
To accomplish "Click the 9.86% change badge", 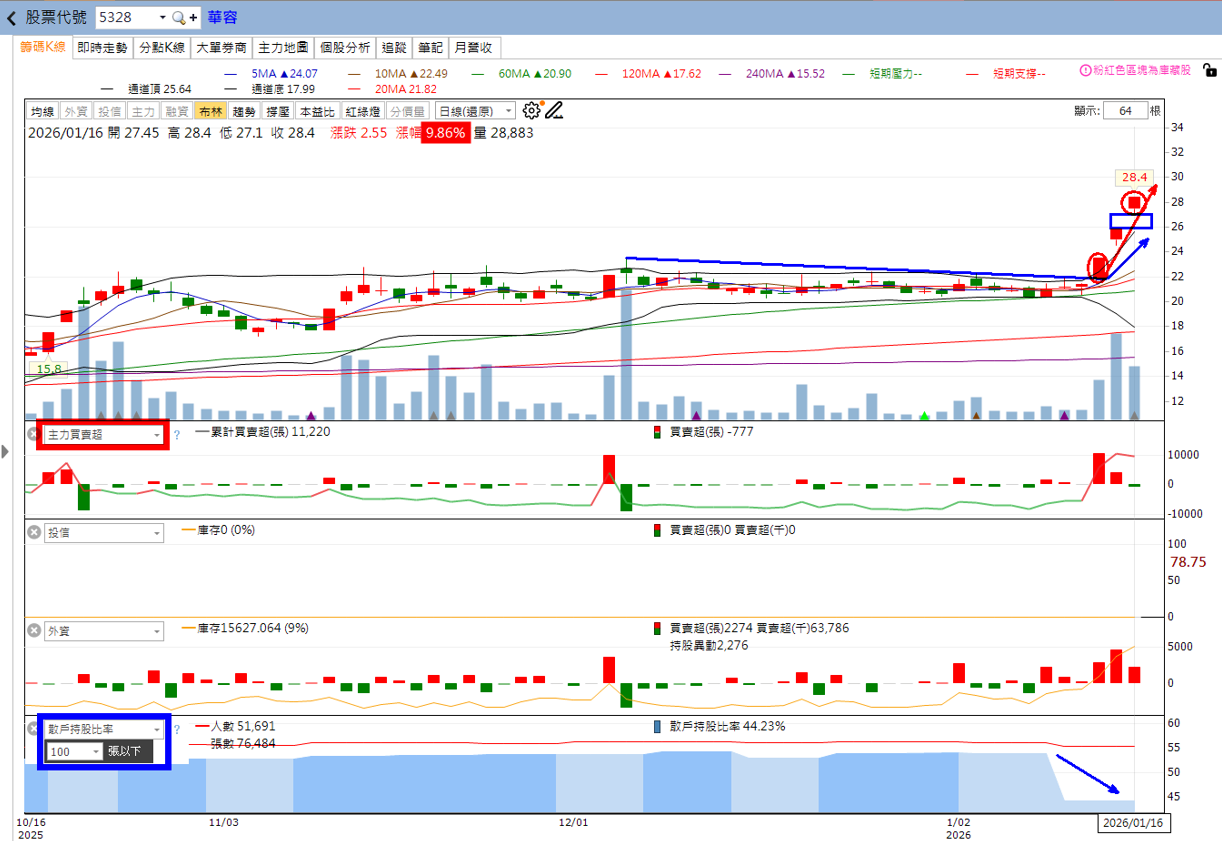I will 445,133.
